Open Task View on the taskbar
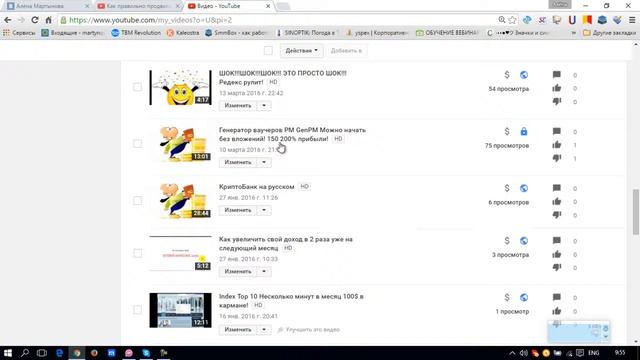This screenshot has width=640, height=360. click(x=42, y=353)
